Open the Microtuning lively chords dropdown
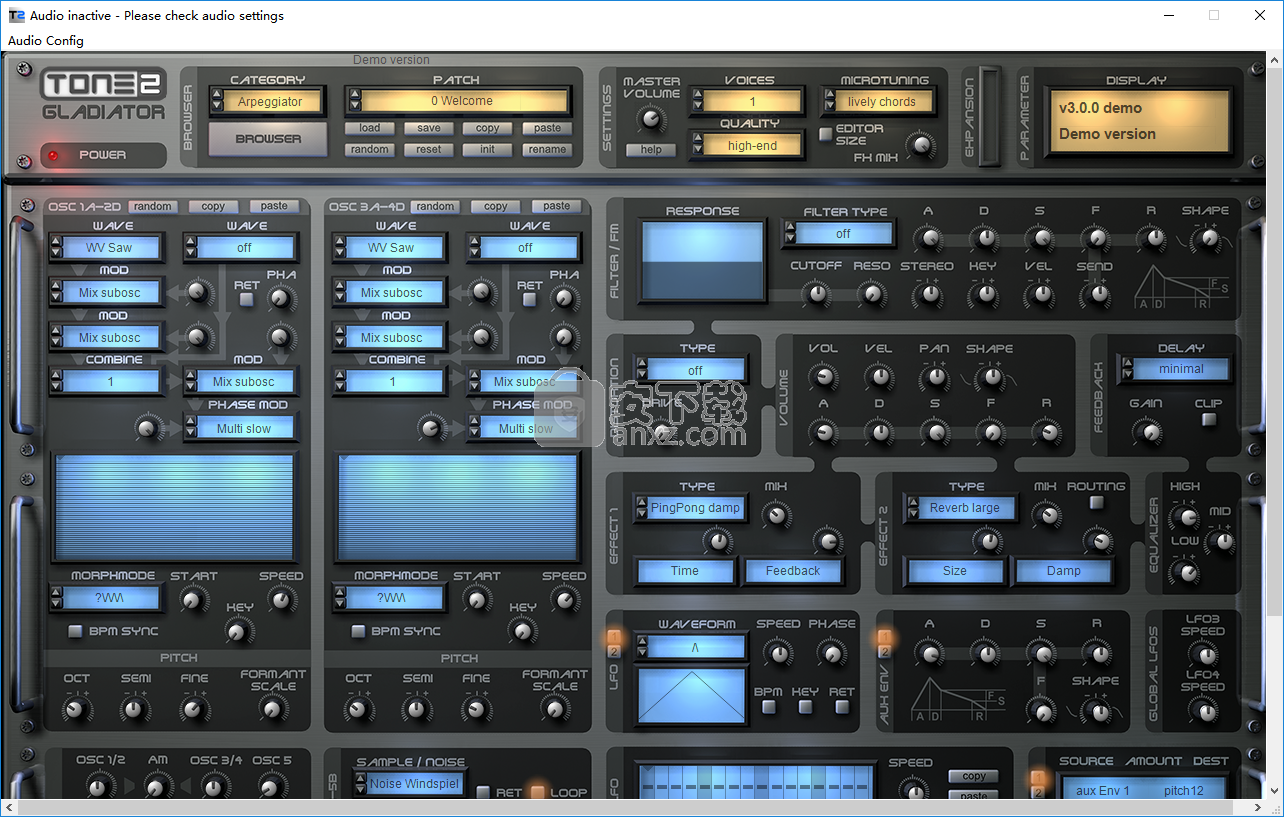The height and width of the screenshot is (817, 1284). pyautogui.click(x=877, y=101)
